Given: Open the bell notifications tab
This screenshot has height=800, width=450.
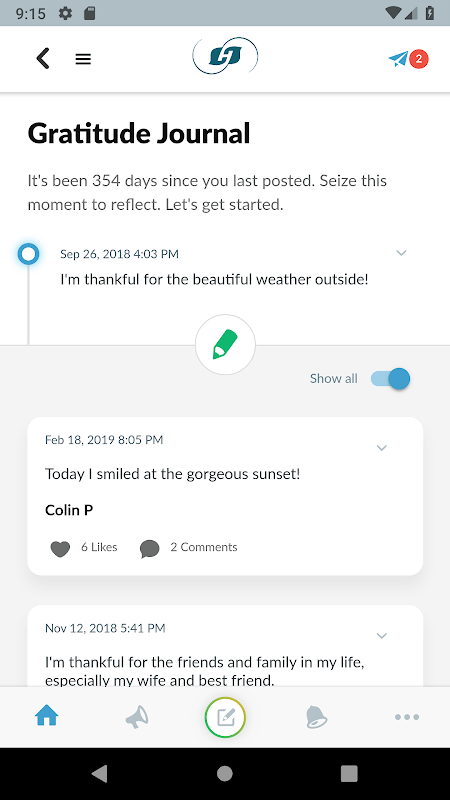Looking at the screenshot, I should pyautogui.click(x=316, y=717).
